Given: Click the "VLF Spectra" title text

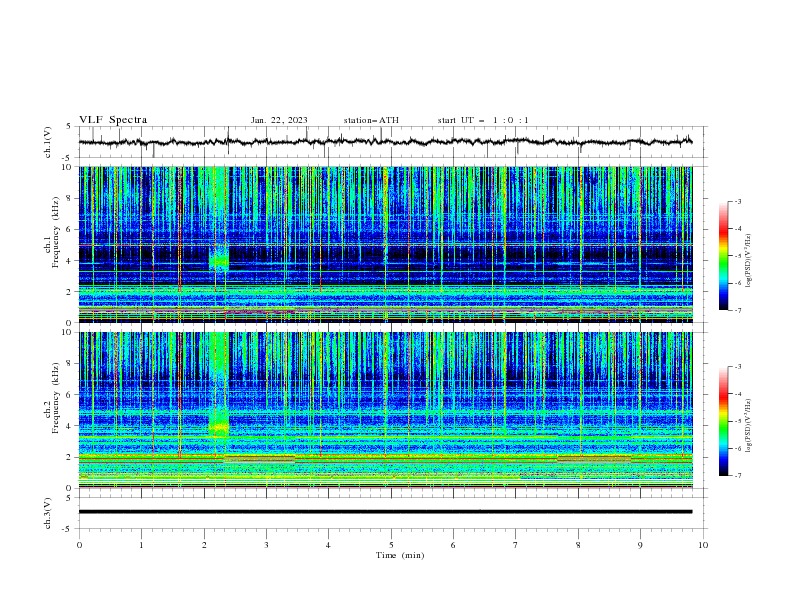Looking at the screenshot, I should pos(113,120).
